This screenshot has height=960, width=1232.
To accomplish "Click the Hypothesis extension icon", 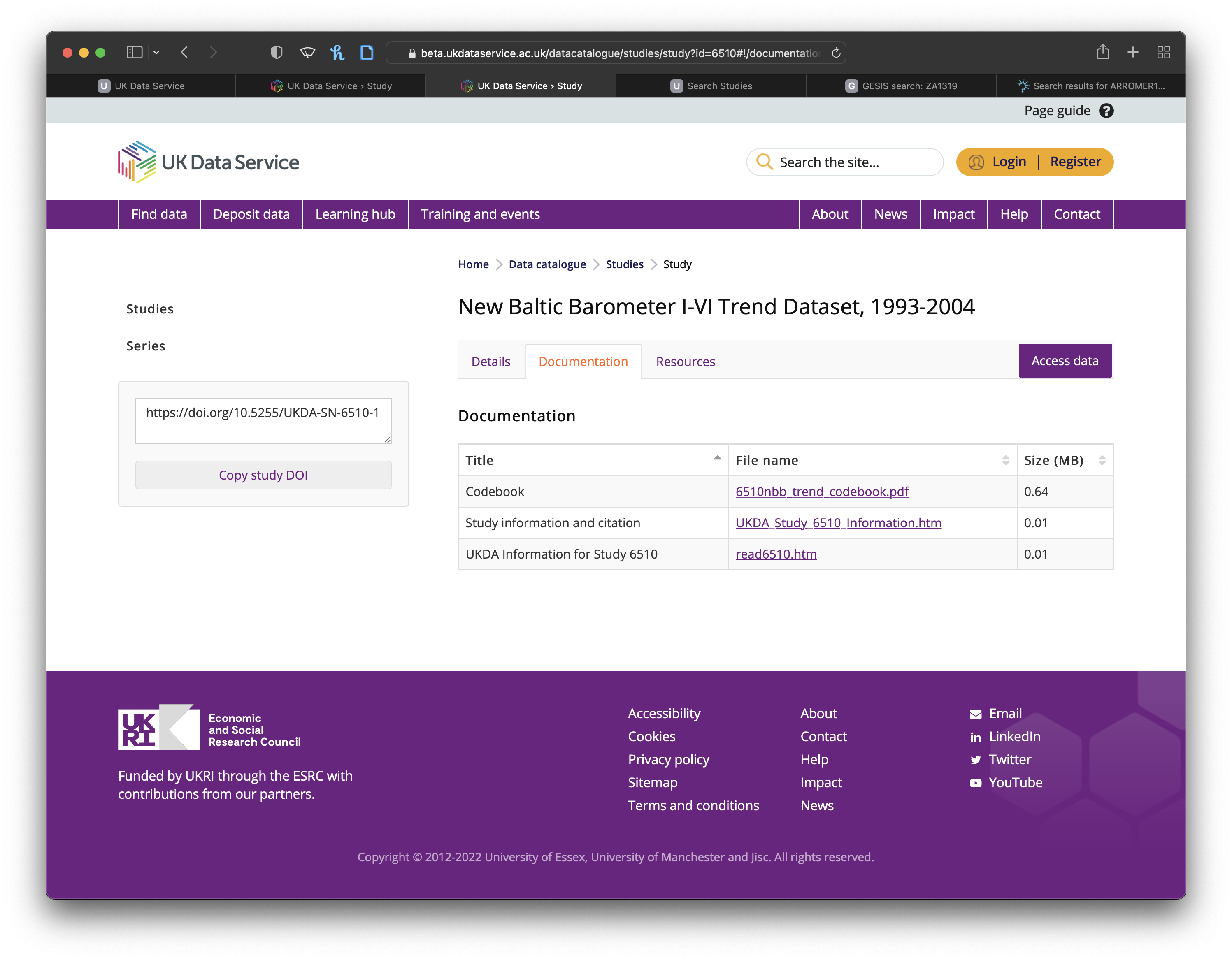I will point(337,52).
